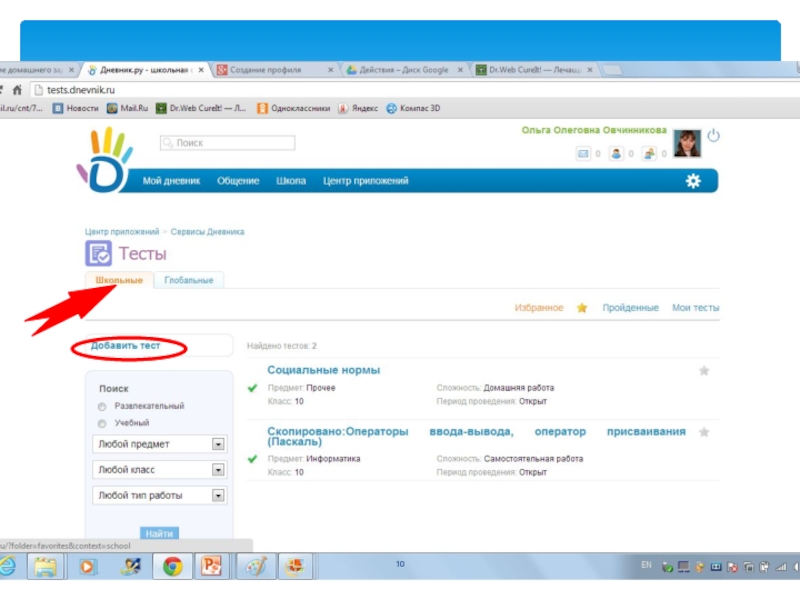
Task: Open the Любой класс dropdown
Action: 160,469
